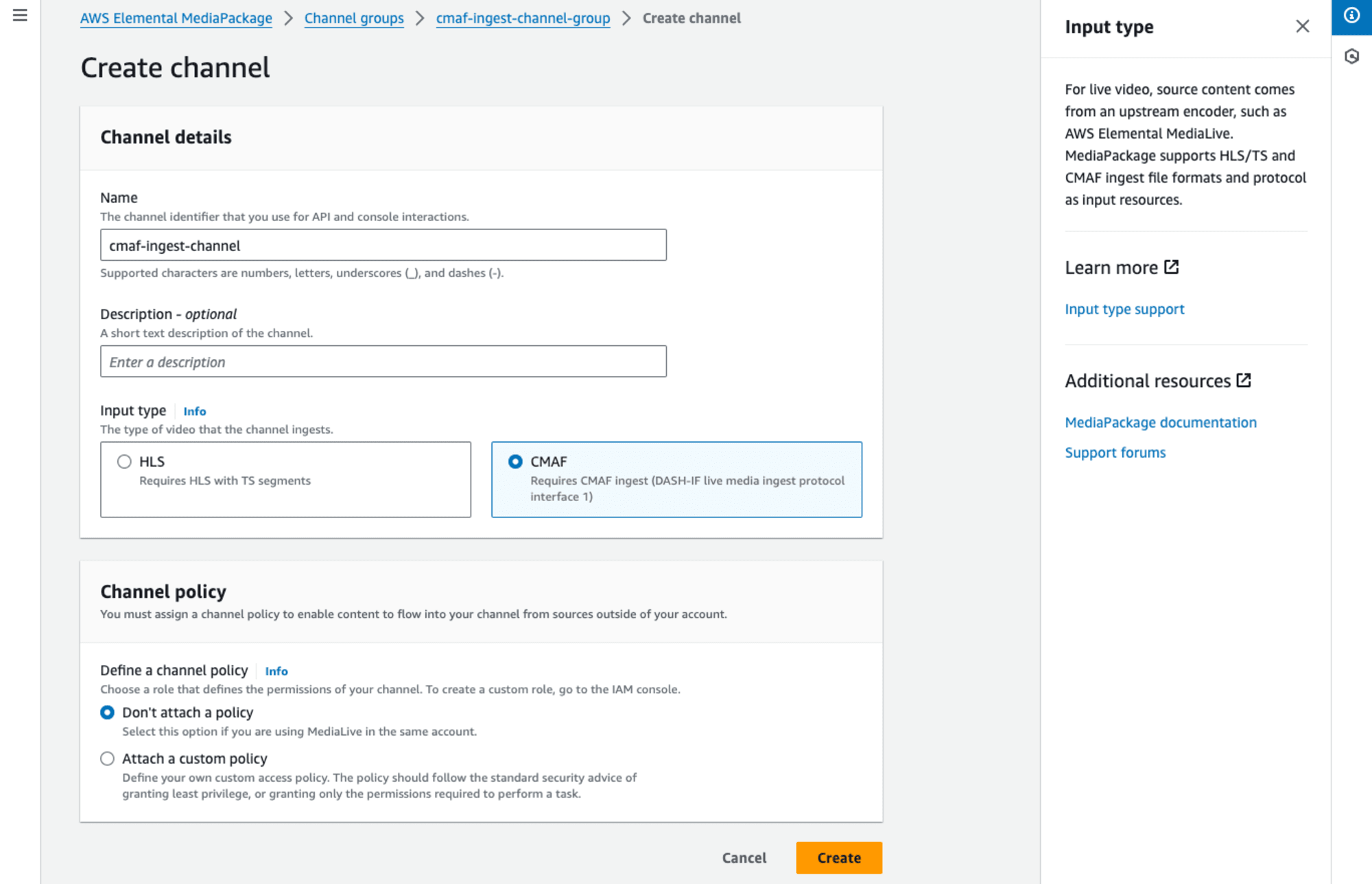Click the Cancel button
The height and width of the screenshot is (884, 1372).
tap(744, 858)
